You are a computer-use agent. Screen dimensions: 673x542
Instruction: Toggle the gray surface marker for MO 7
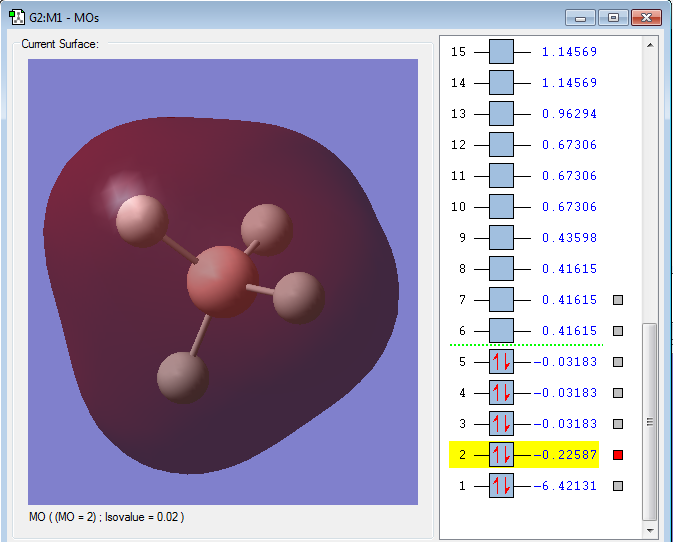tap(618, 300)
